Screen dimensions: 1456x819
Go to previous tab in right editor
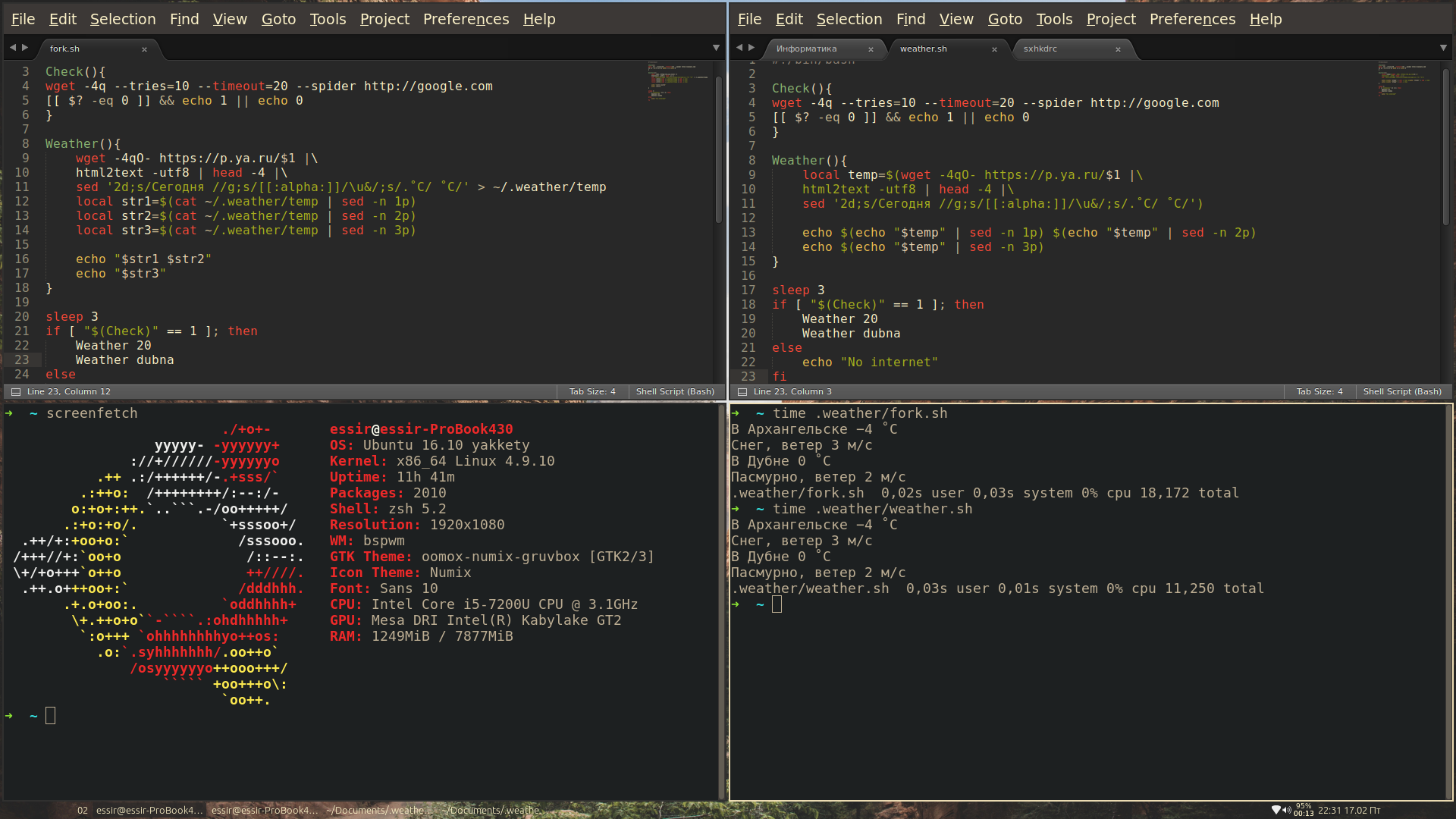coord(739,48)
